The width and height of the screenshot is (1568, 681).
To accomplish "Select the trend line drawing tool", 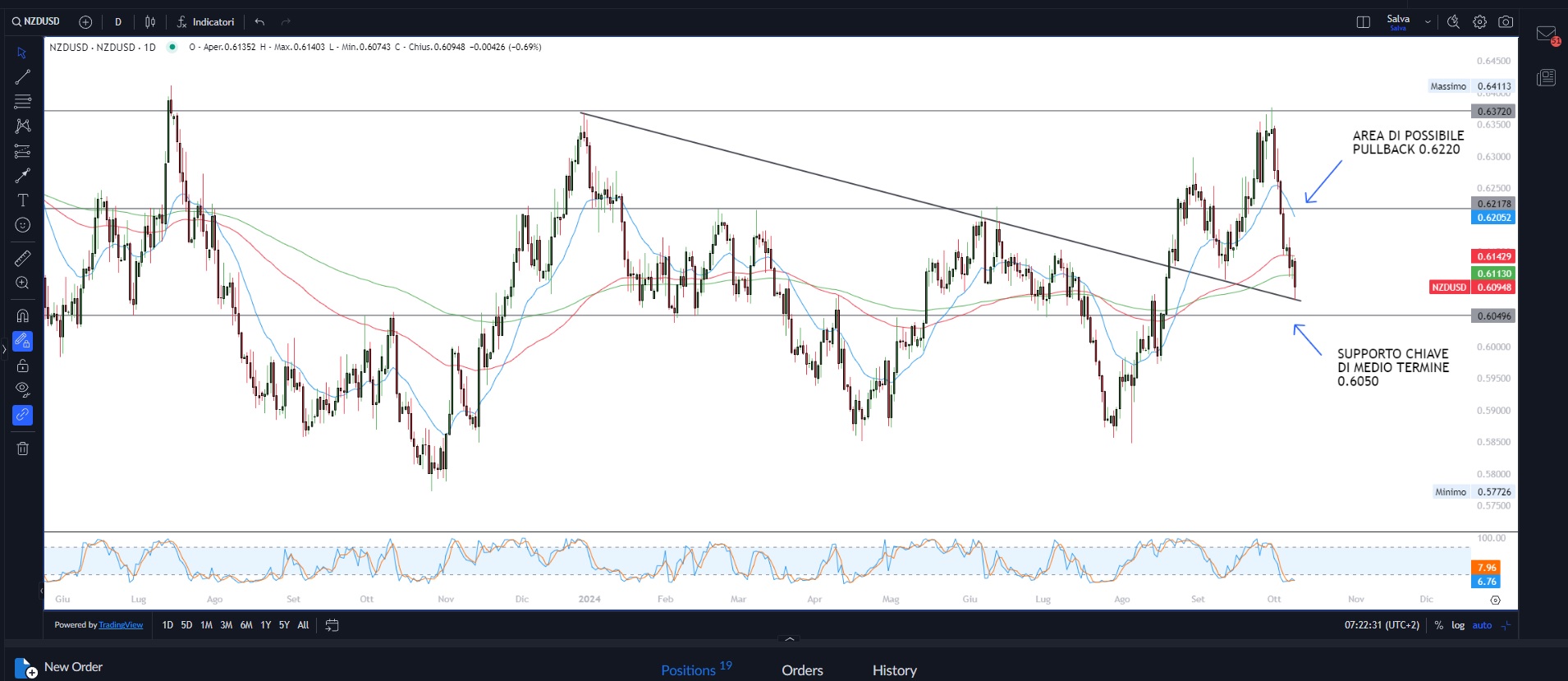I will (x=23, y=77).
